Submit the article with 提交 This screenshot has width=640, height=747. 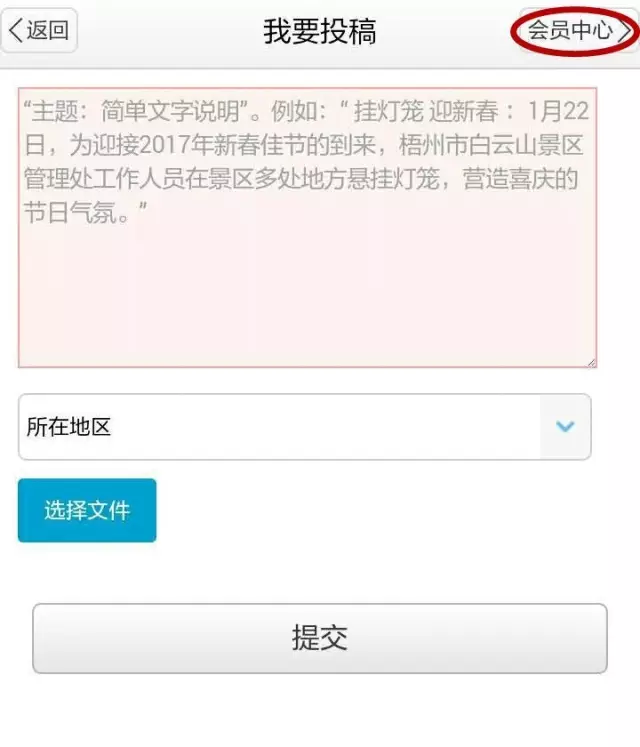point(320,638)
